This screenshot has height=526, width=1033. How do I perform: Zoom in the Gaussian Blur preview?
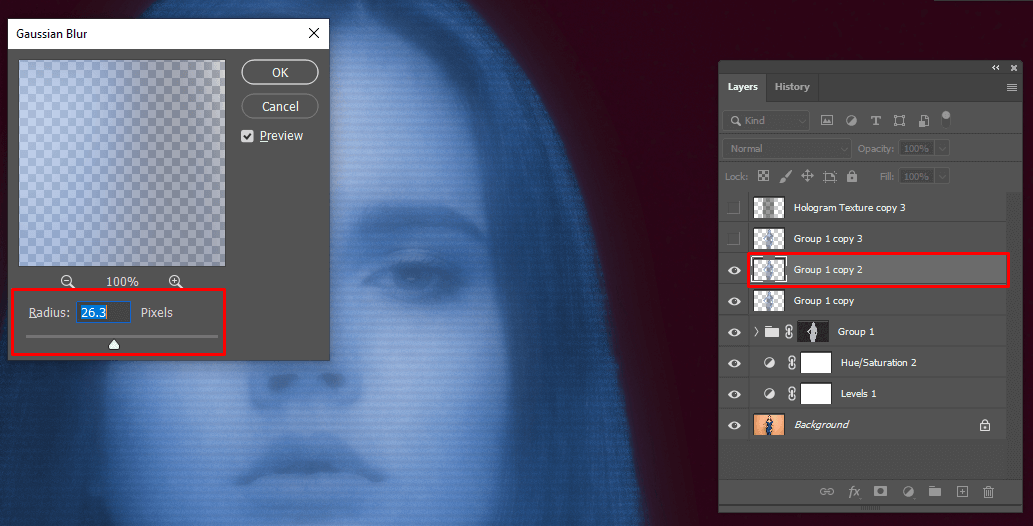(175, 281)
